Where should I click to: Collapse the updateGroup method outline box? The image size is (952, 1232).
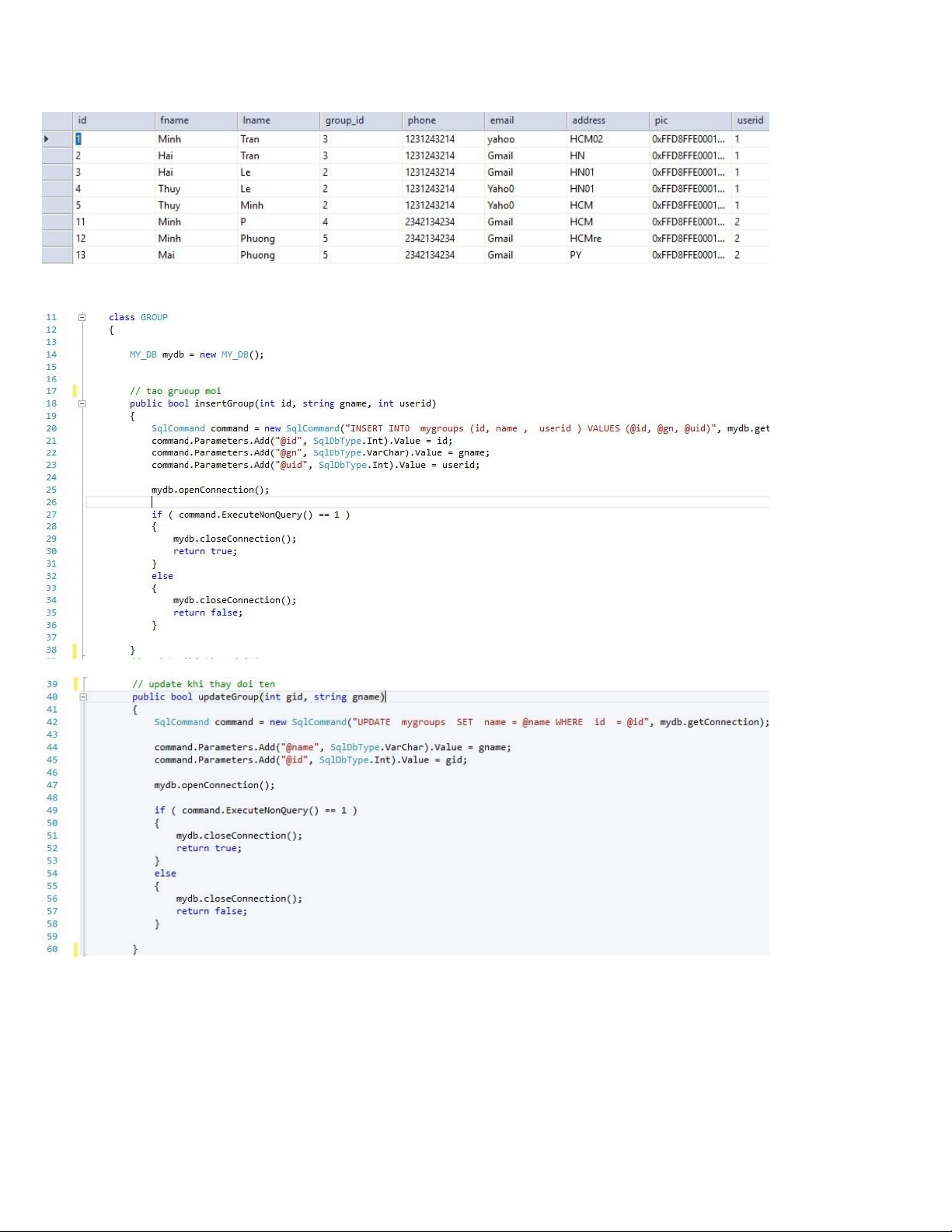(x=83, y=697)
